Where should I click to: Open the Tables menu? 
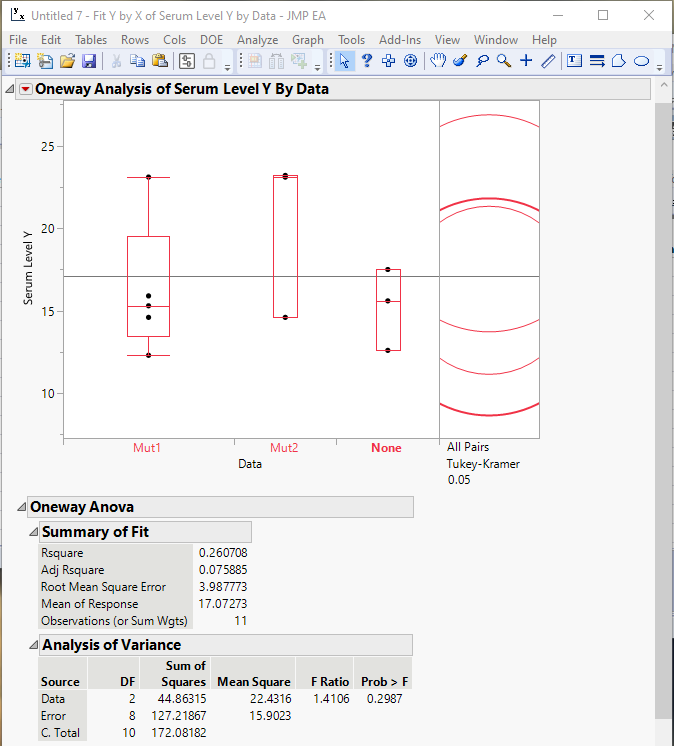tap(91, 40)
